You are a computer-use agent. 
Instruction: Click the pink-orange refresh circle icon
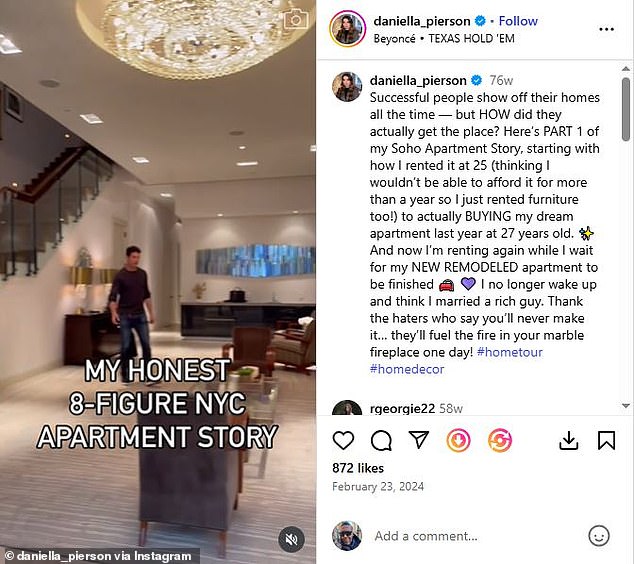(x=500, y=440)
